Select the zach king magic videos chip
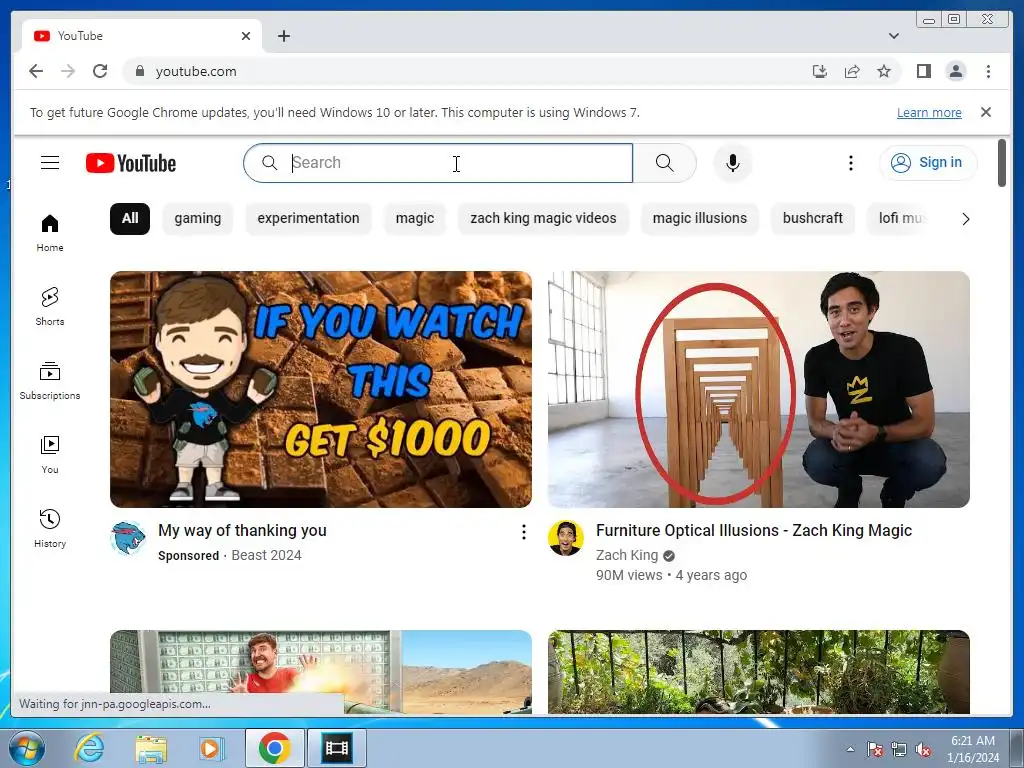Screen dimensions: 1024x768 pos(543,218)
